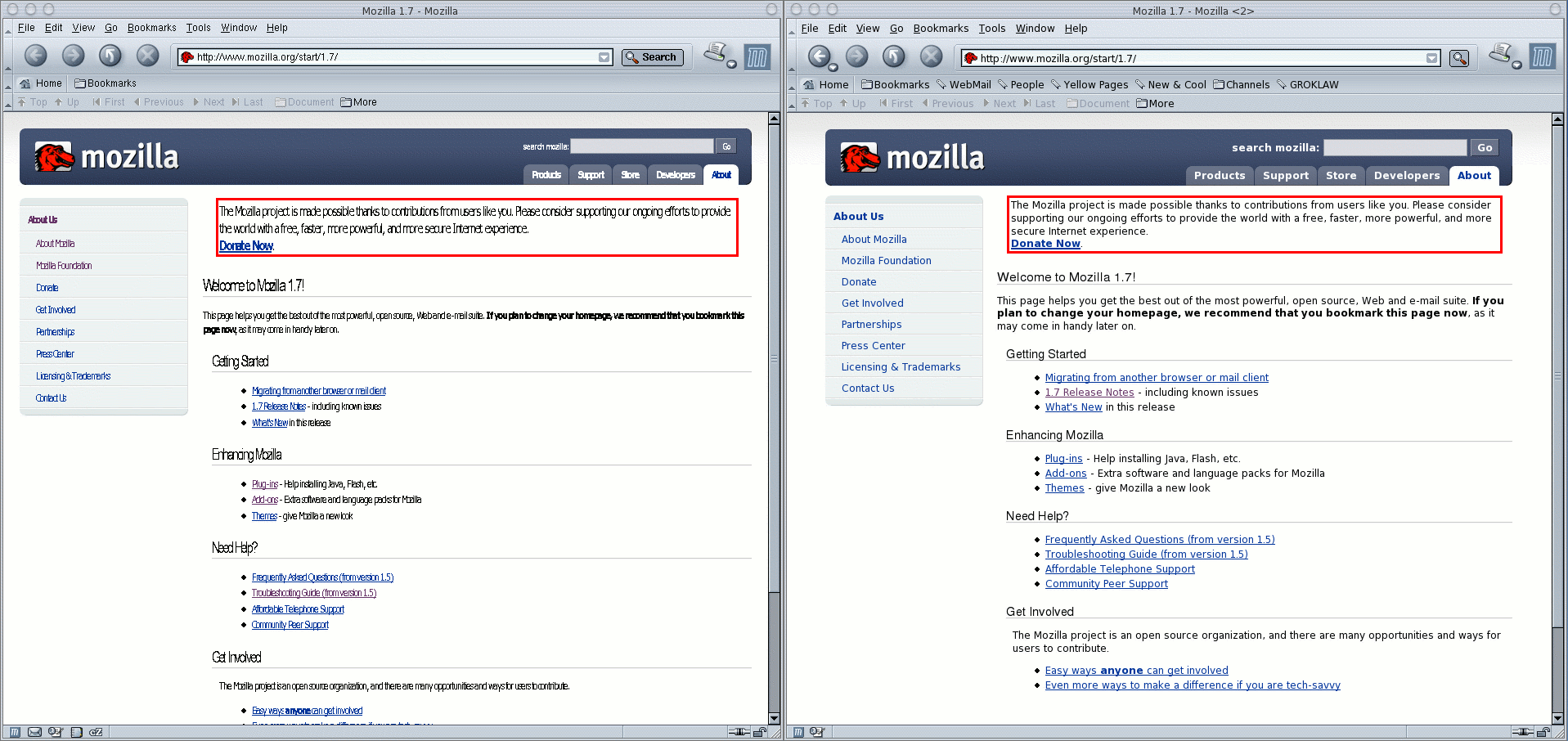Click the Donate Now link in the right window

(1045, 244)
